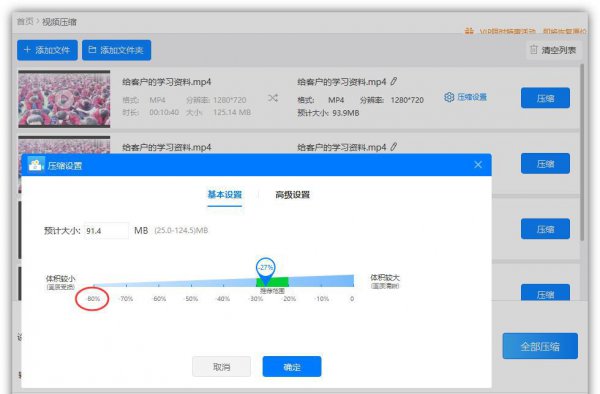
Task: Click the 首页 breadcrumb link
Action: click(25, 21)
